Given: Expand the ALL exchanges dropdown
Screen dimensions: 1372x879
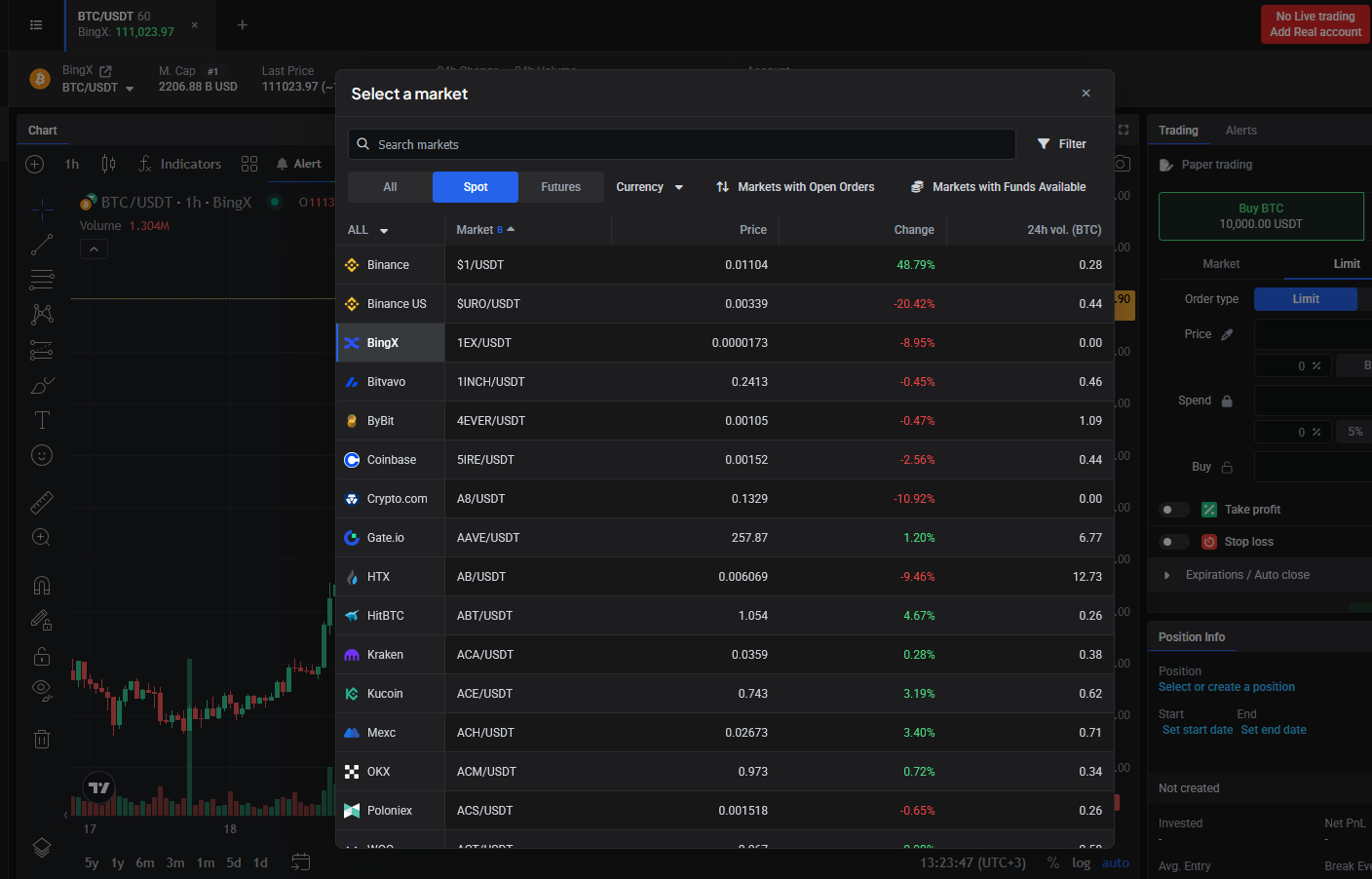Looking at the screenshot, I should pos(368,230).
